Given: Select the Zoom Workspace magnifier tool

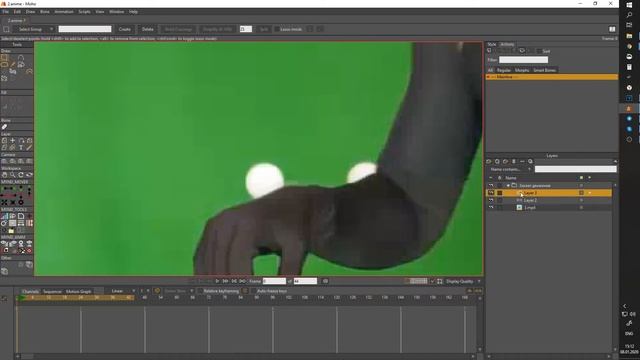Looking at the screenshot, I should coord(13,175).
